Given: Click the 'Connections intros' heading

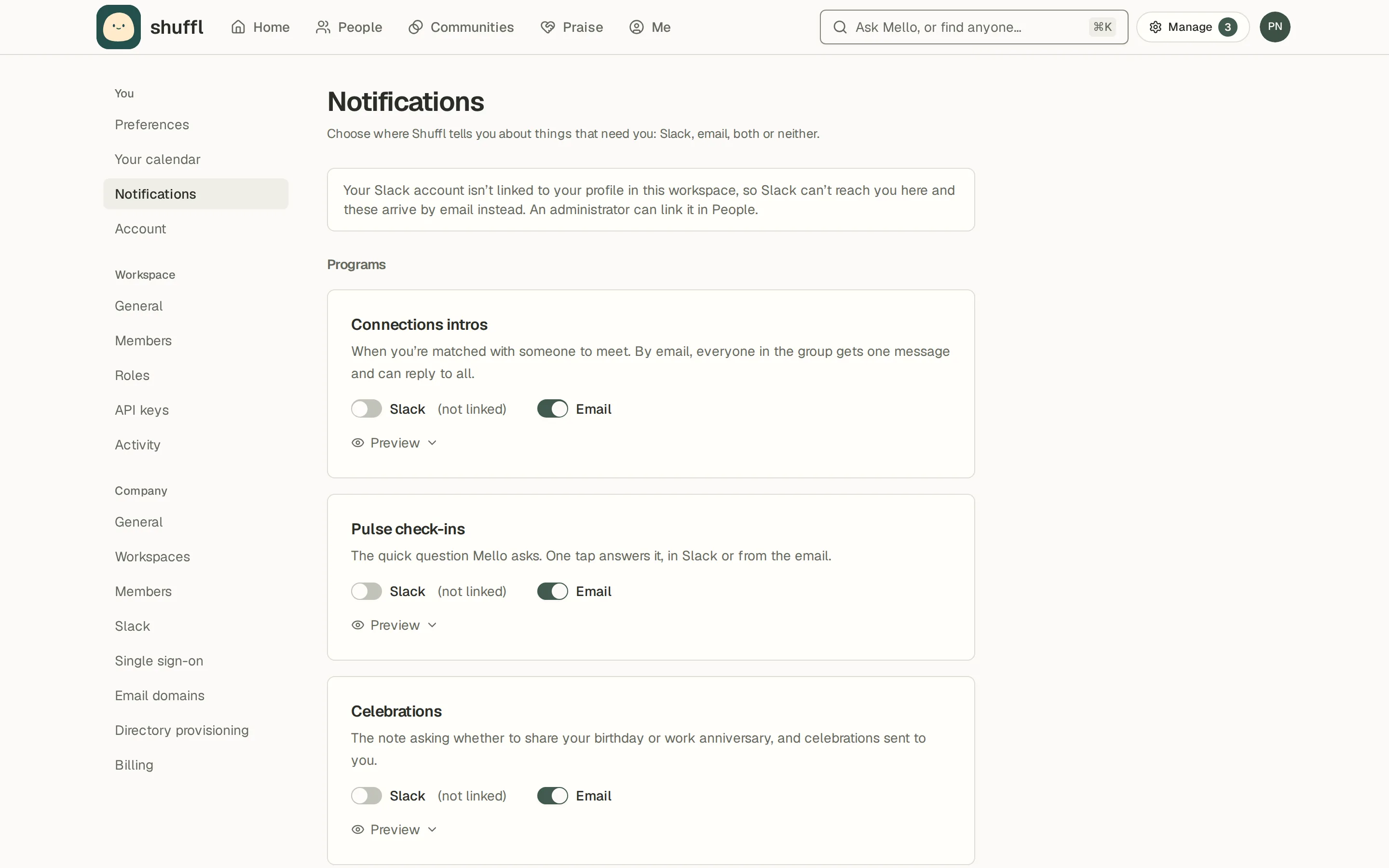Looking at the screenshot, I should 419,325.
